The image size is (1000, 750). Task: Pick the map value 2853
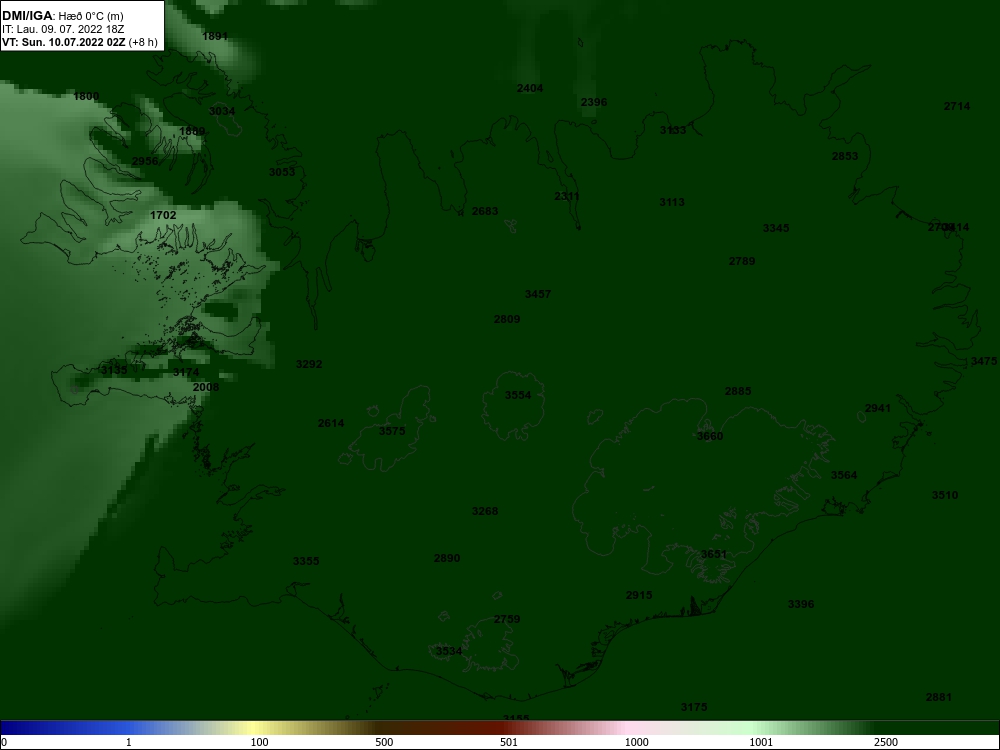[845, 156]
